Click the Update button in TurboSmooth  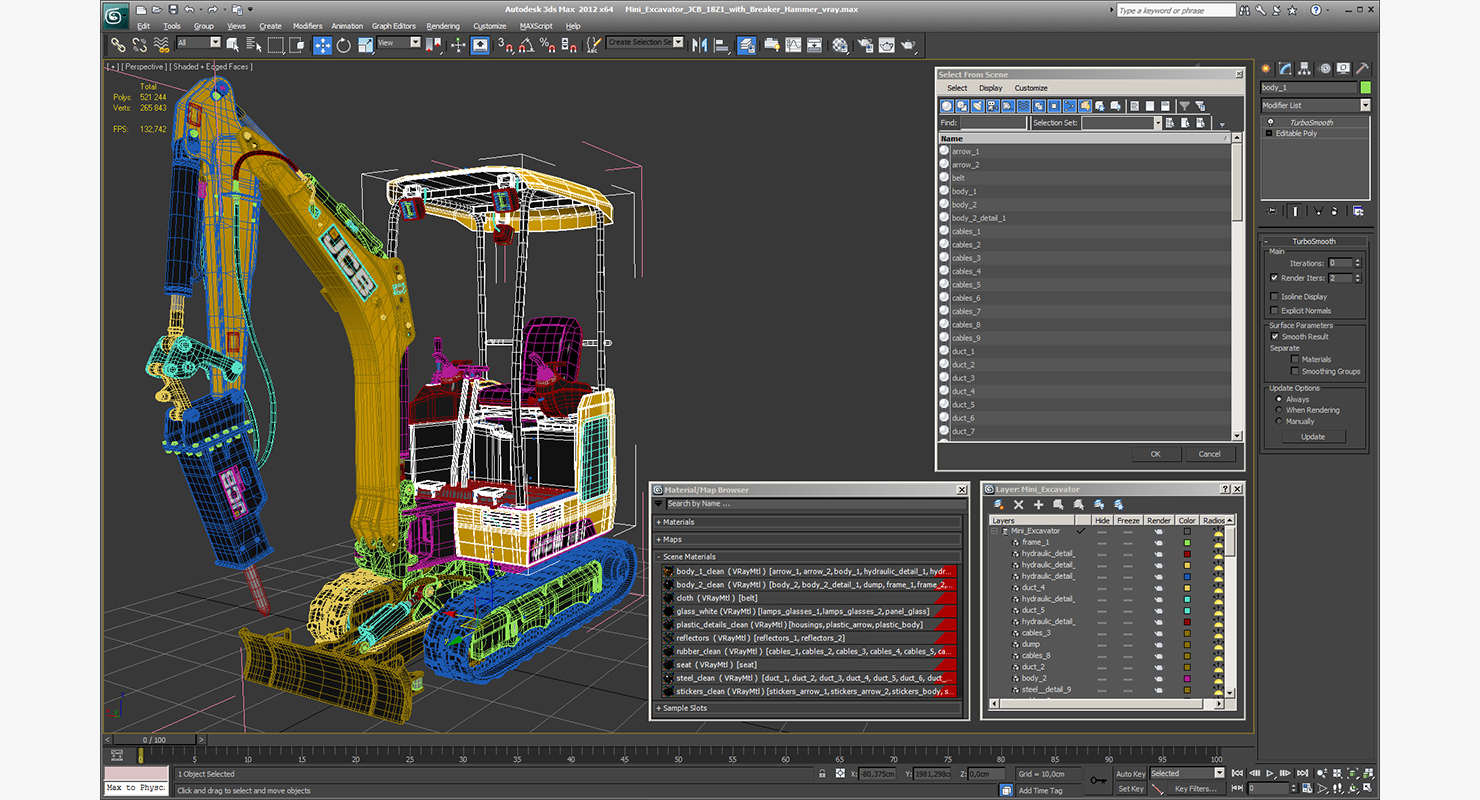pos(1312,437)
